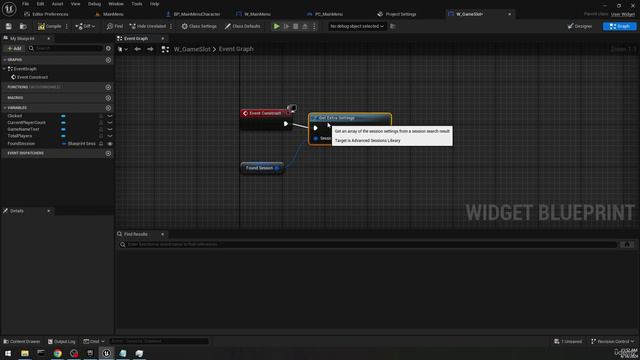The width and height of the screenshot is (640, 360).
Task: Add new macro via Macros plus icon
Action: tap(108, 98)
